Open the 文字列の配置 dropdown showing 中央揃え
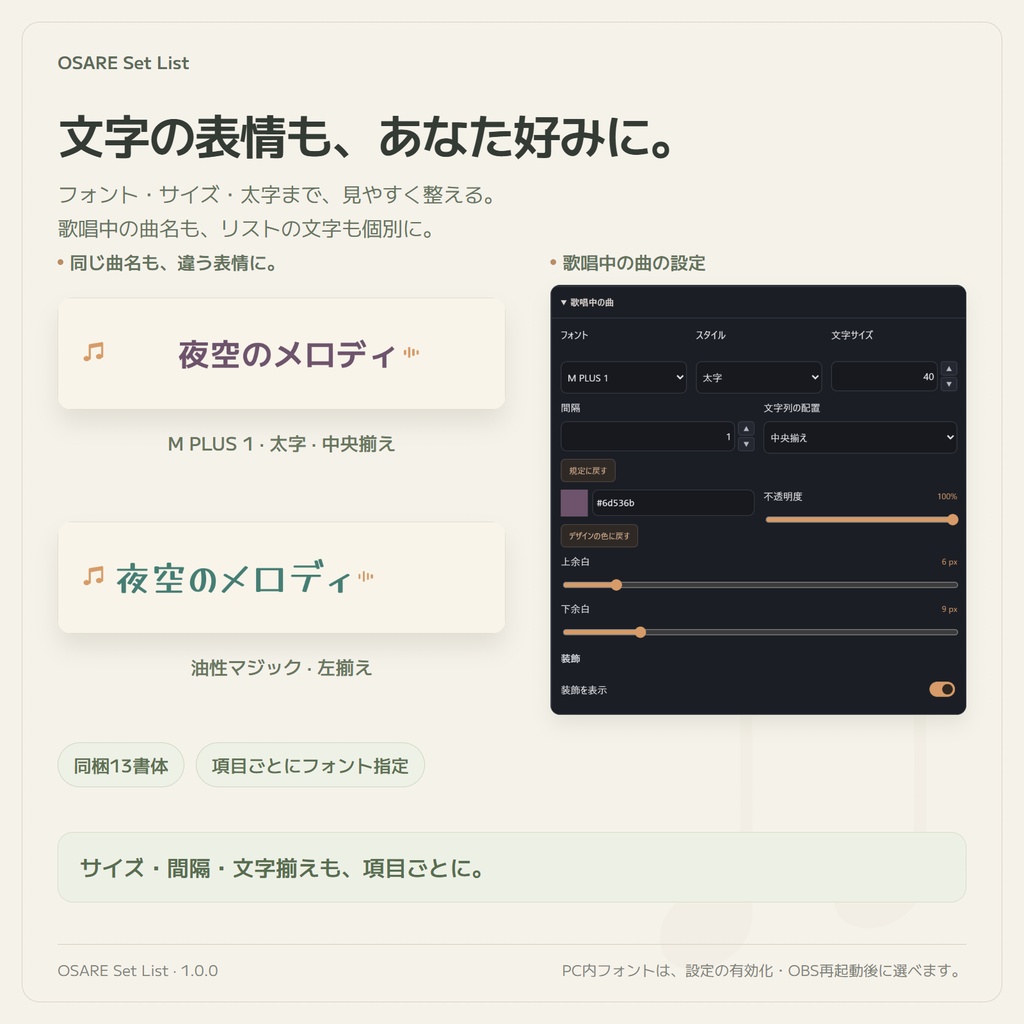The height and width of the screenshot is (1024, 1024). point(860,438)
